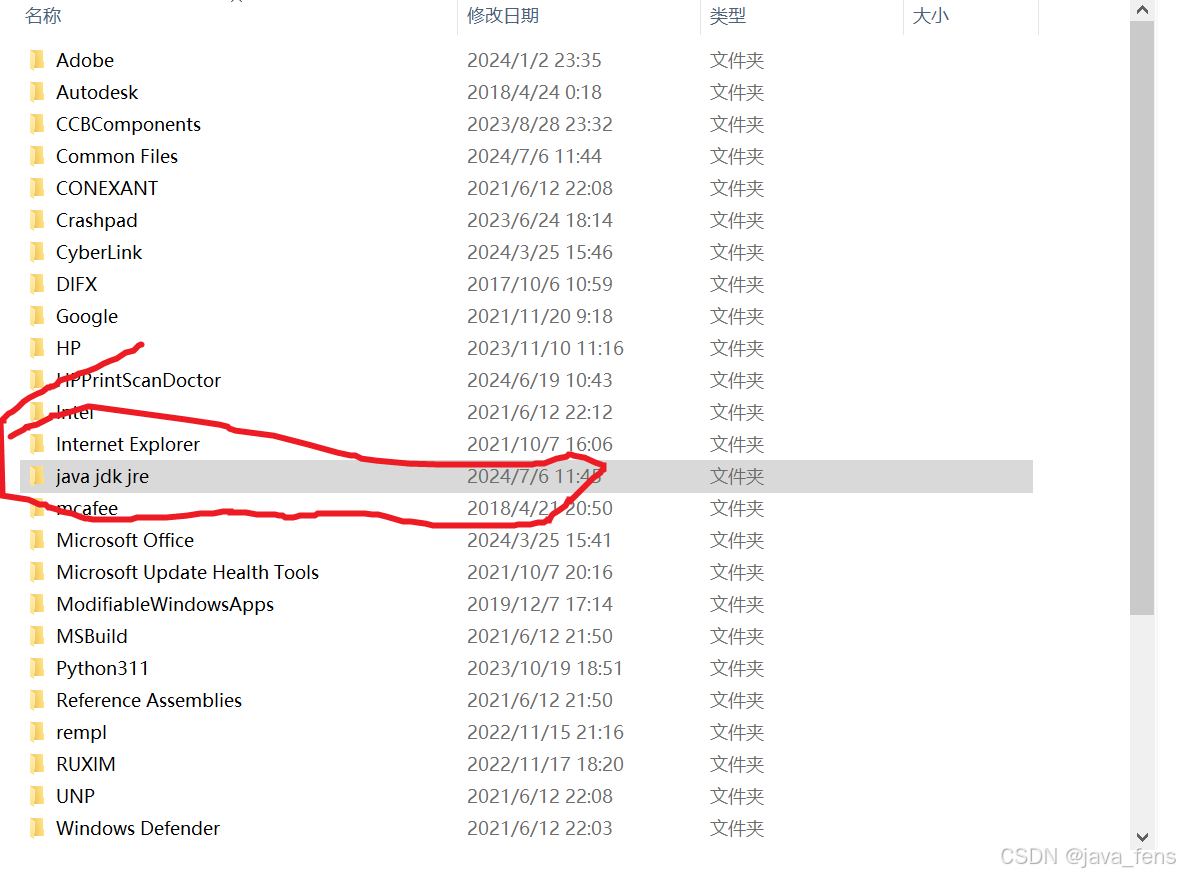
Task: Select the UNP folder name
Action: [75, 795]
